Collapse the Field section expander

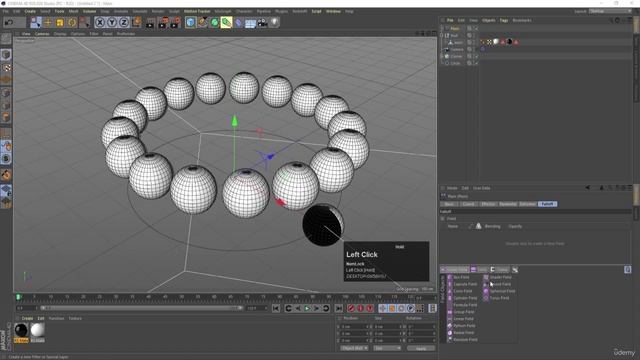click(x=443, y=218)
